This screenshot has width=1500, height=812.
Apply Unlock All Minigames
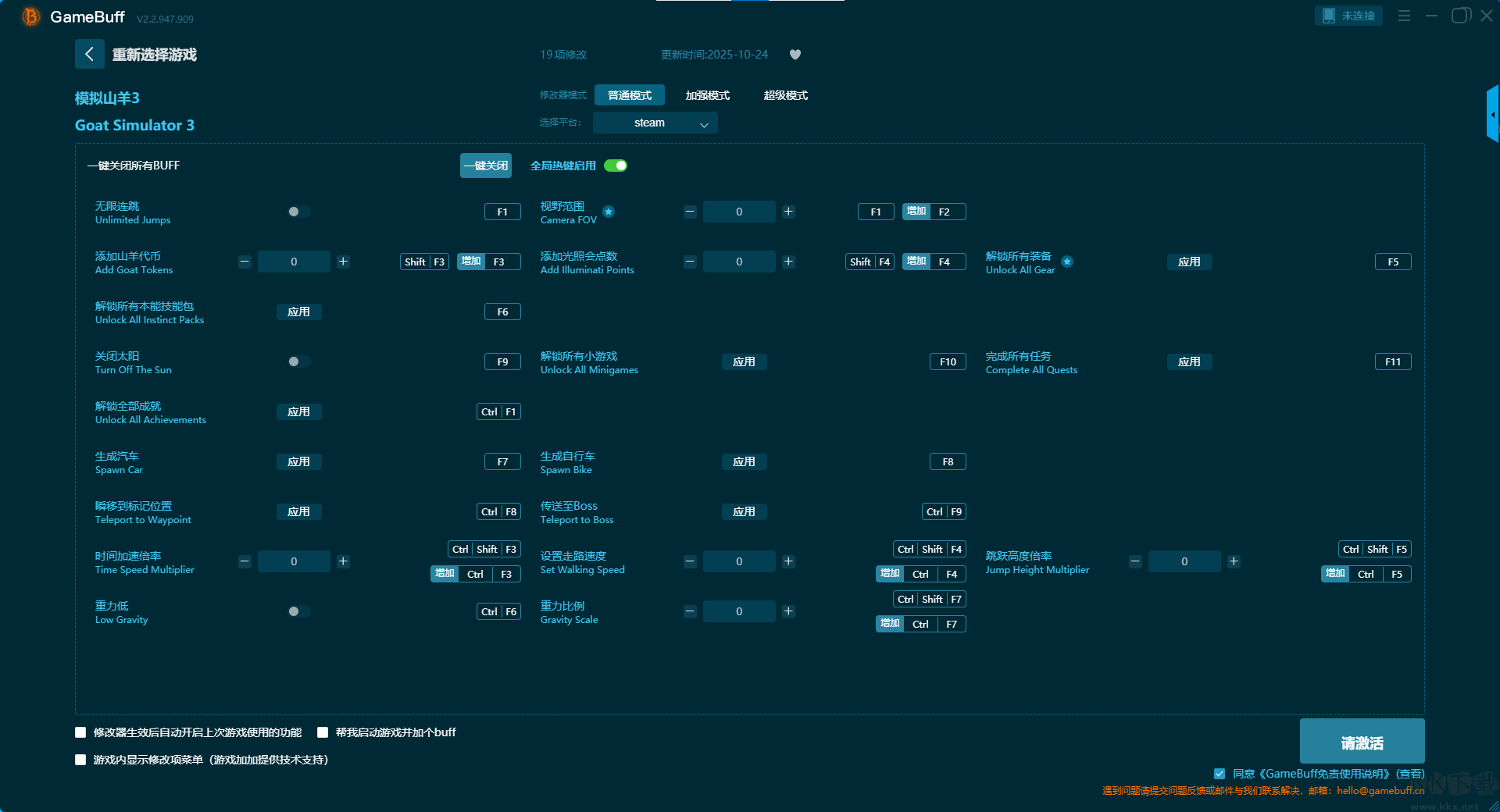744,361
